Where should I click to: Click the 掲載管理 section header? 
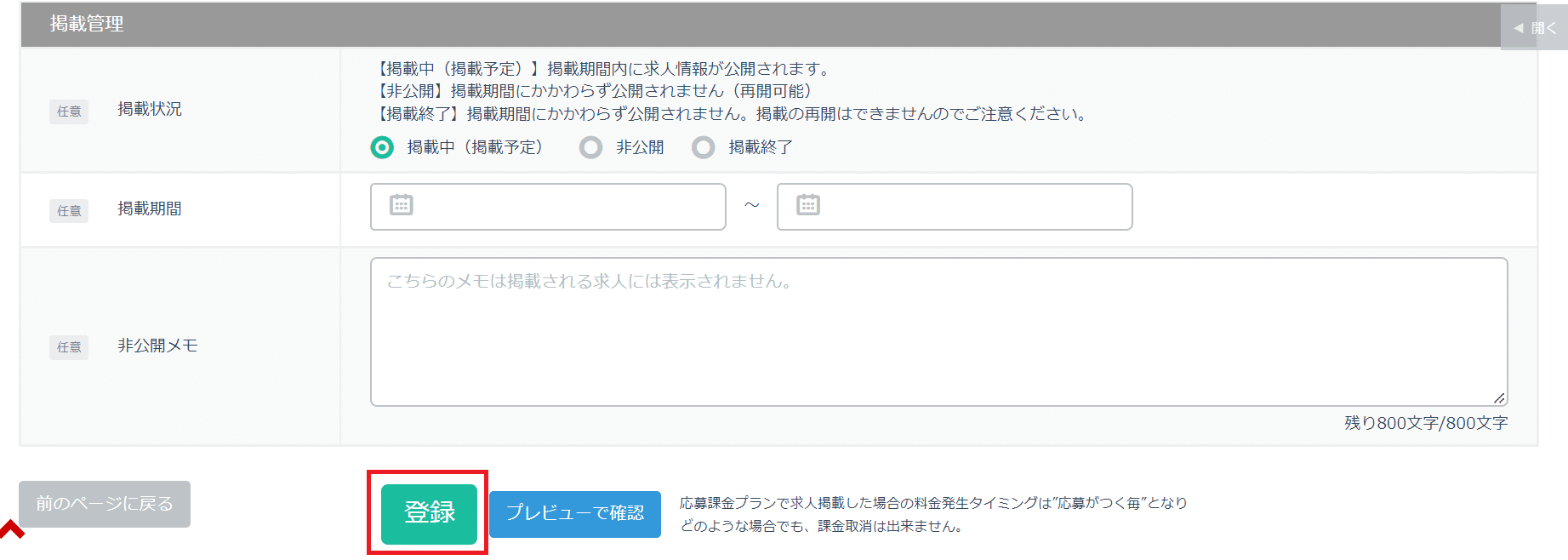[x=87, y=25]
